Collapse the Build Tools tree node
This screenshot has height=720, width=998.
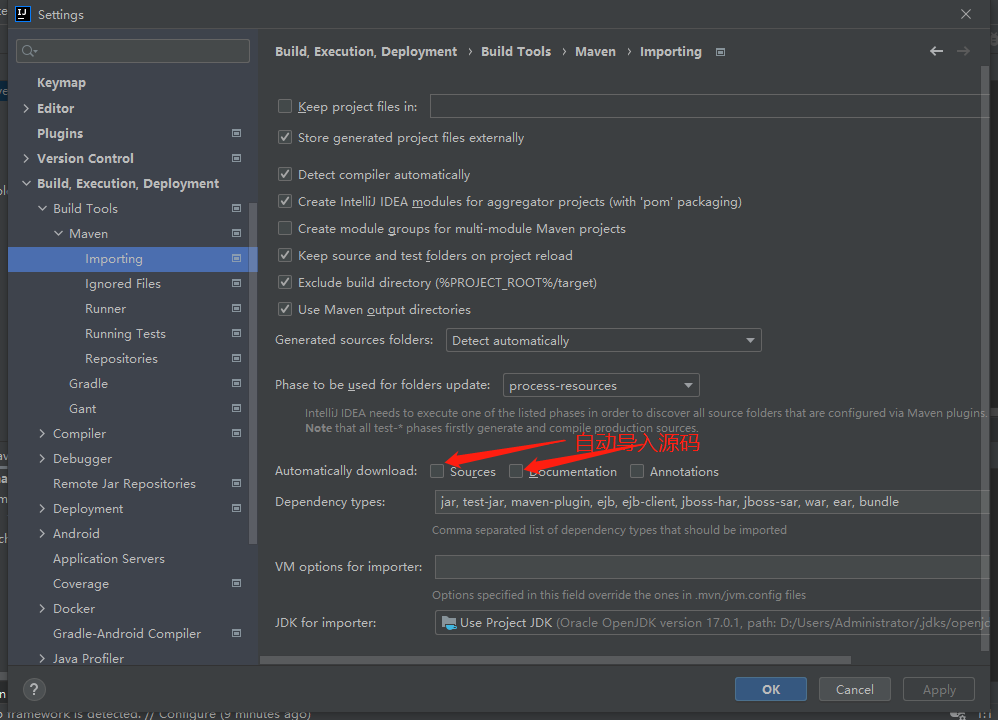(x=42, y=208)
